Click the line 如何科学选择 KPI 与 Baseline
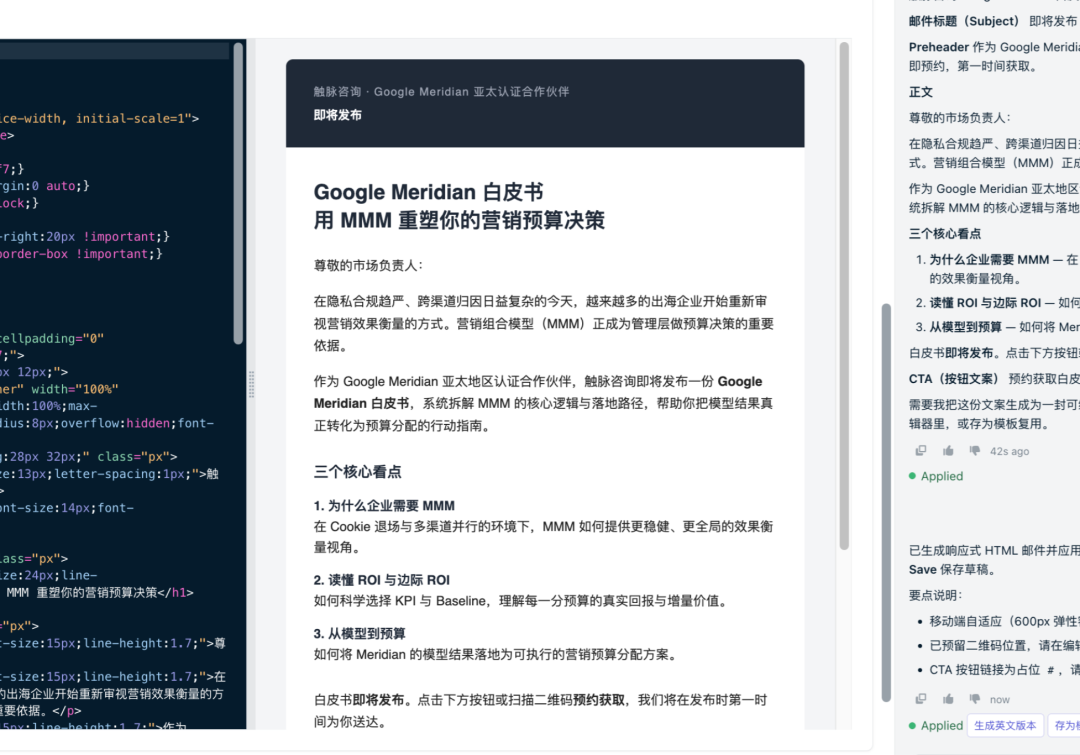Viewport: 1080px width, 755px height. (521, 601)
